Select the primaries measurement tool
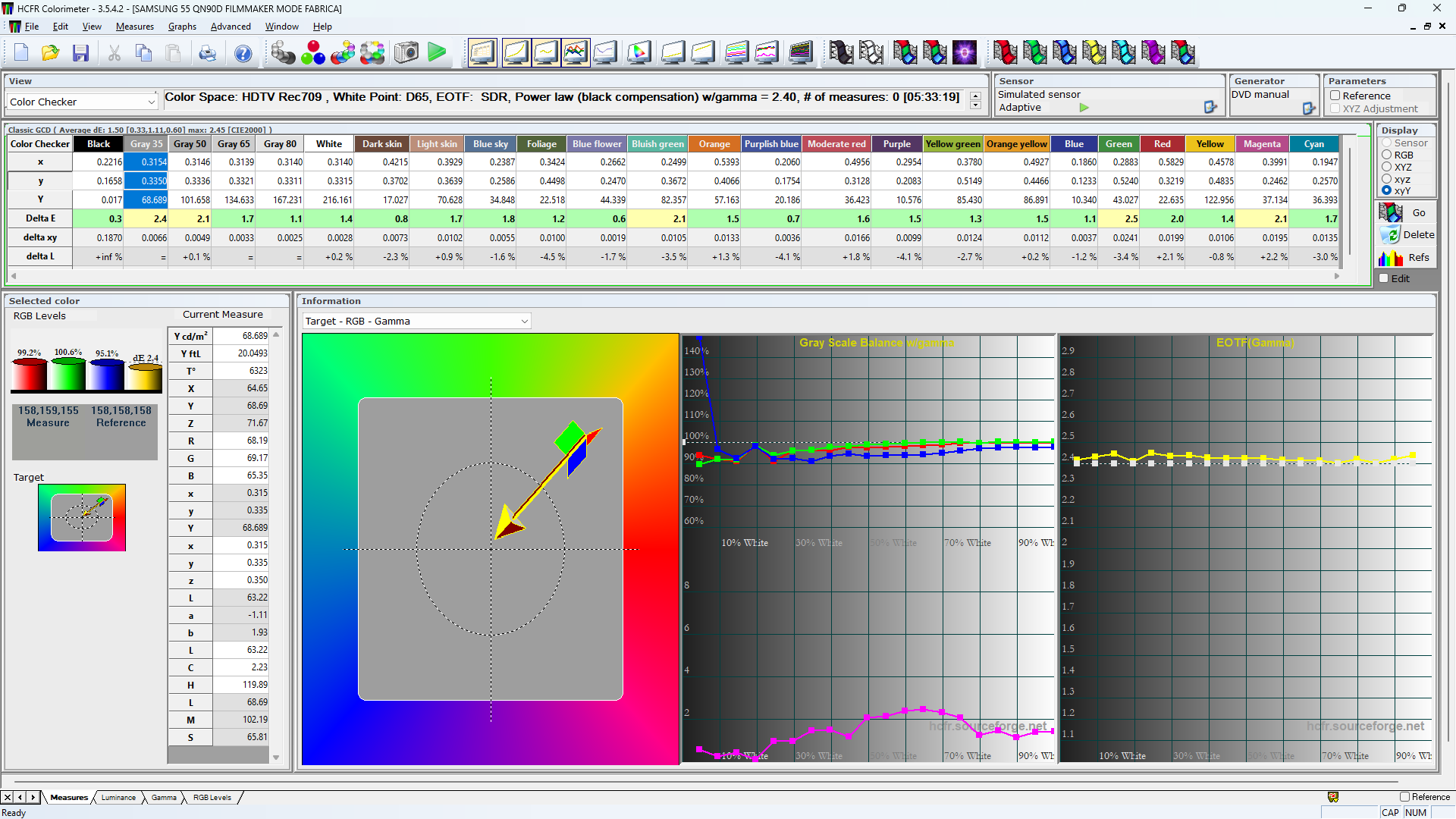This screenshot has height=819, width=1456. click(313, 52)
